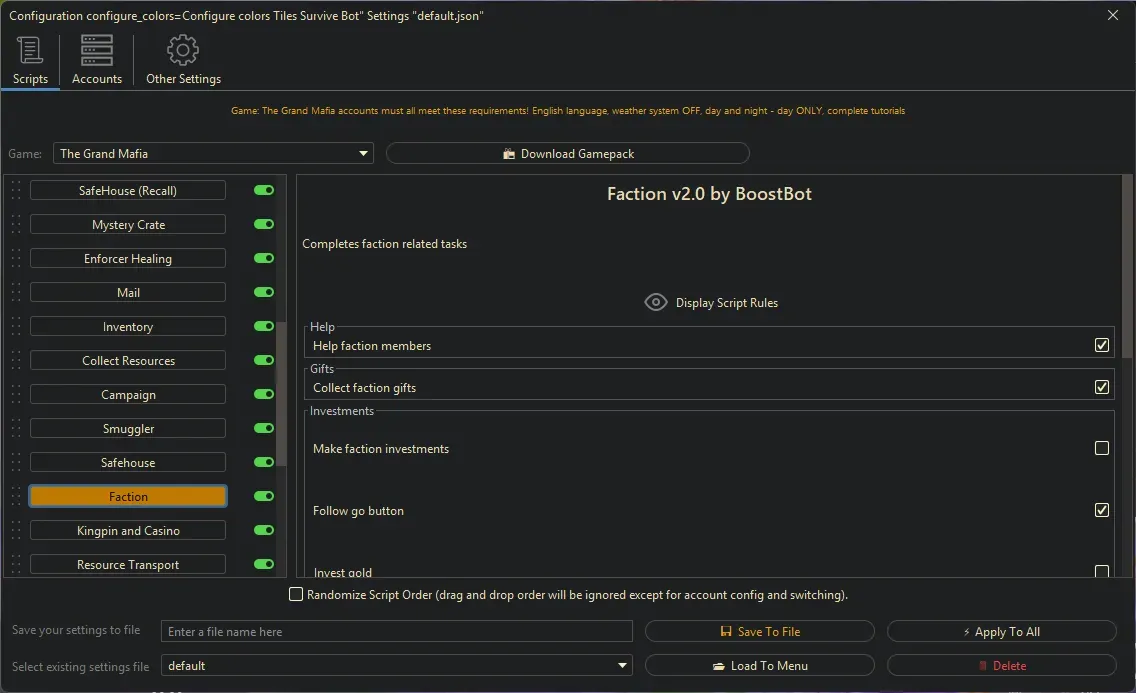1136x693 pixels.
Task: Toggle the Campaign script switch
Action: coord(264,395)
